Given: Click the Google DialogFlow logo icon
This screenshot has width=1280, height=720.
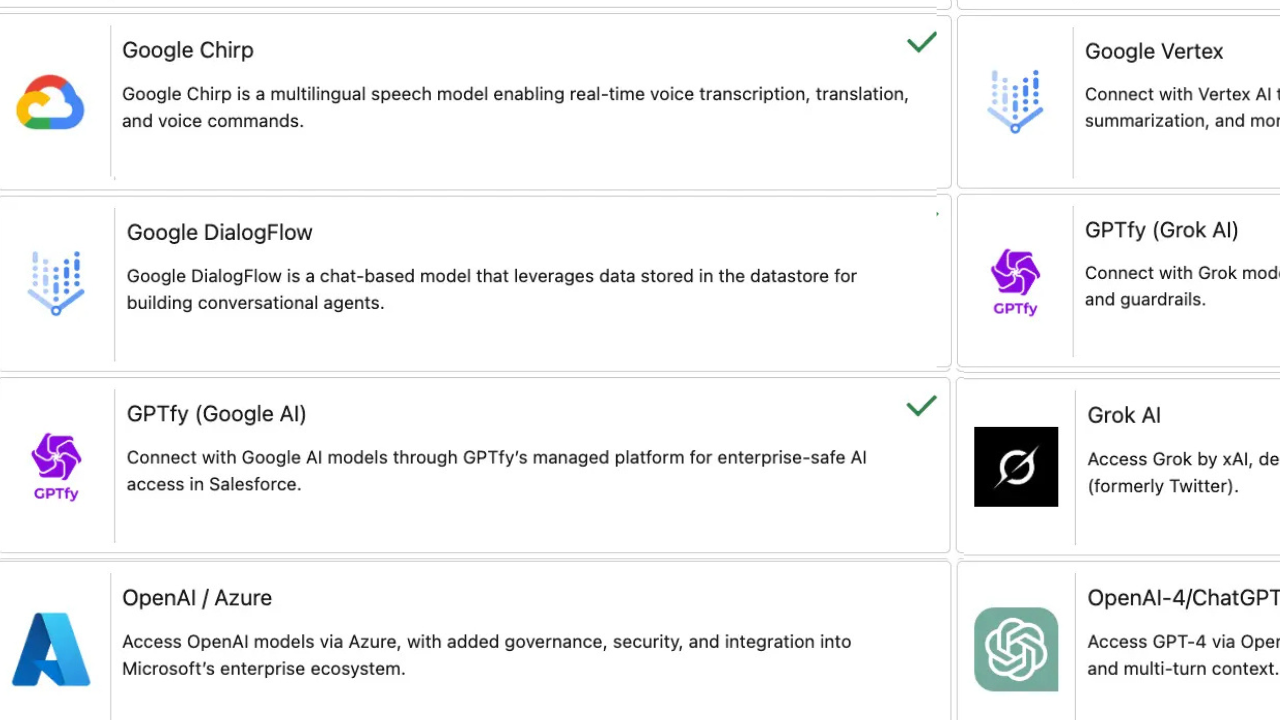Looking at the screenshot, I should (56, 283).
